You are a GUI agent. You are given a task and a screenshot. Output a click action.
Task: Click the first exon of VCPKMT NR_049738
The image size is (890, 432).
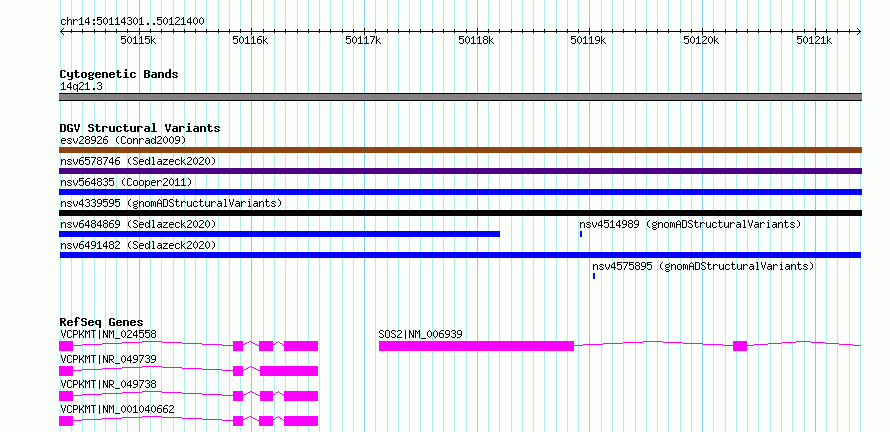click(66, 396)
